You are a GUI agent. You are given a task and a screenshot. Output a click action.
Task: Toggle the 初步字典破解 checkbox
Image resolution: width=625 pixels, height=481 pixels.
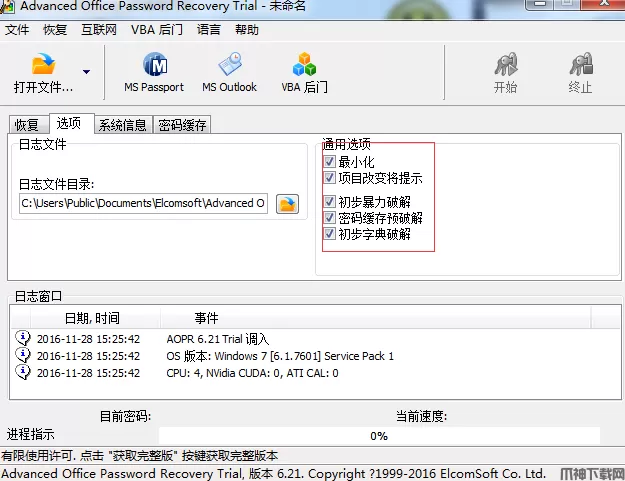coord(329,233)
